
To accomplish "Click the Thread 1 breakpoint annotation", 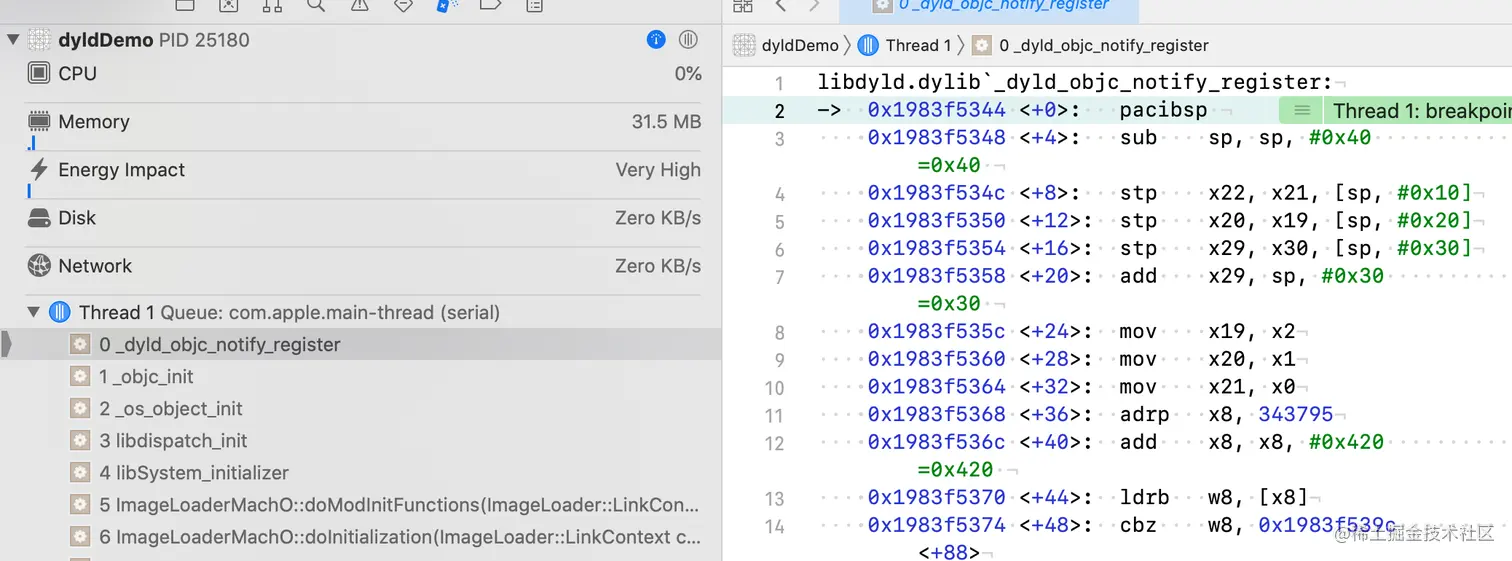I will tap(1410, 110).
